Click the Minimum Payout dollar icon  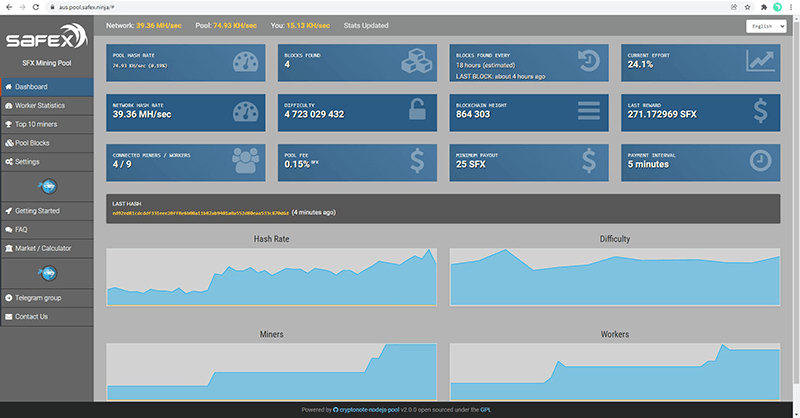click(589, 160)
